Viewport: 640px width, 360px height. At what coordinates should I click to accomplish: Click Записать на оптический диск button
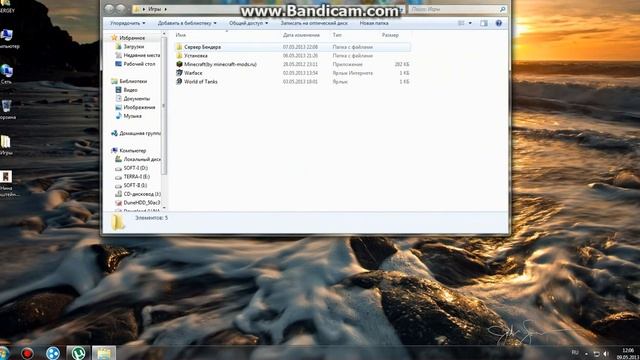(314, 23)
